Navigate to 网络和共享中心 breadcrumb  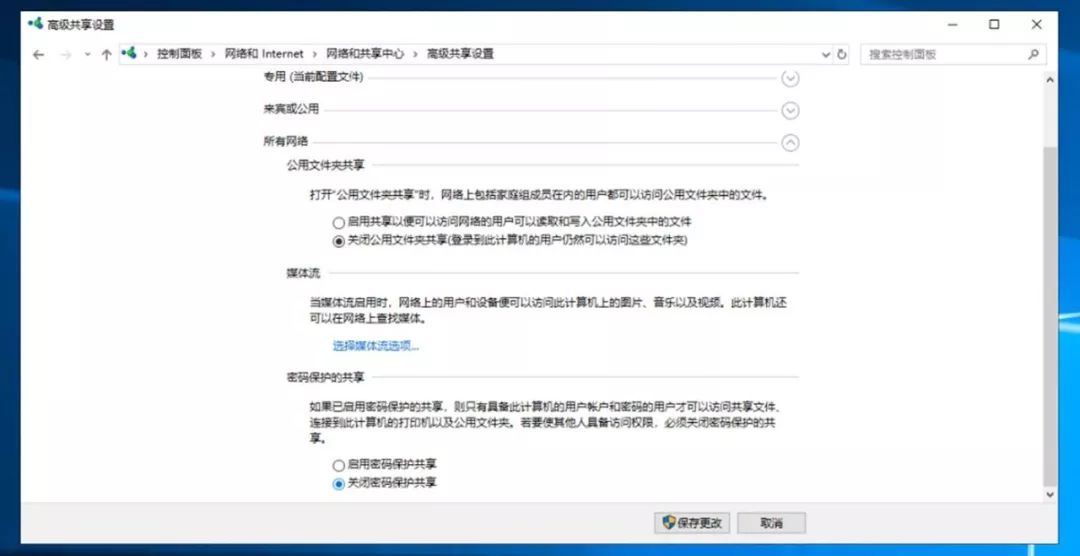click(364, 54)
